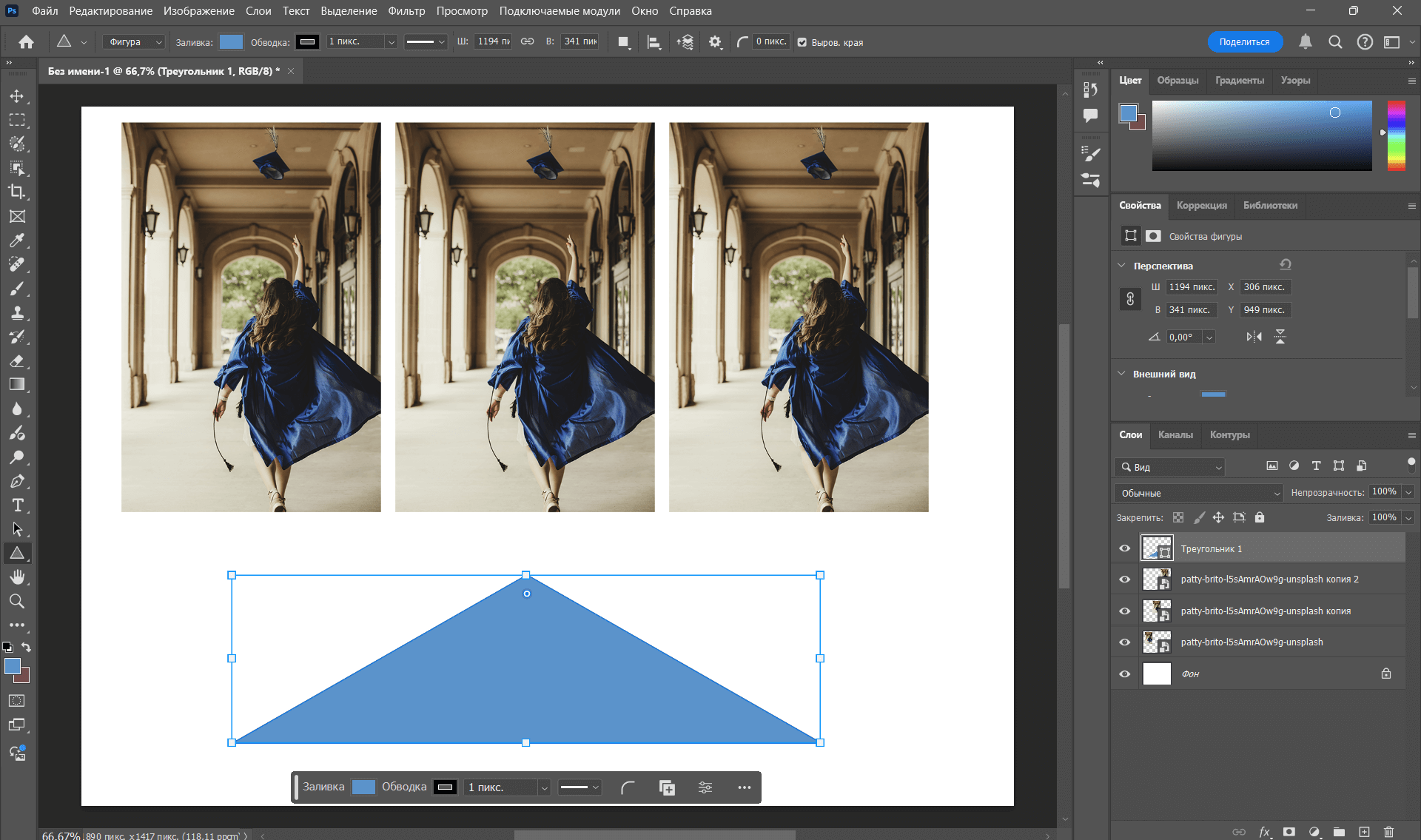Select the Move tool

pyautogui.click(x=17, y=96)
